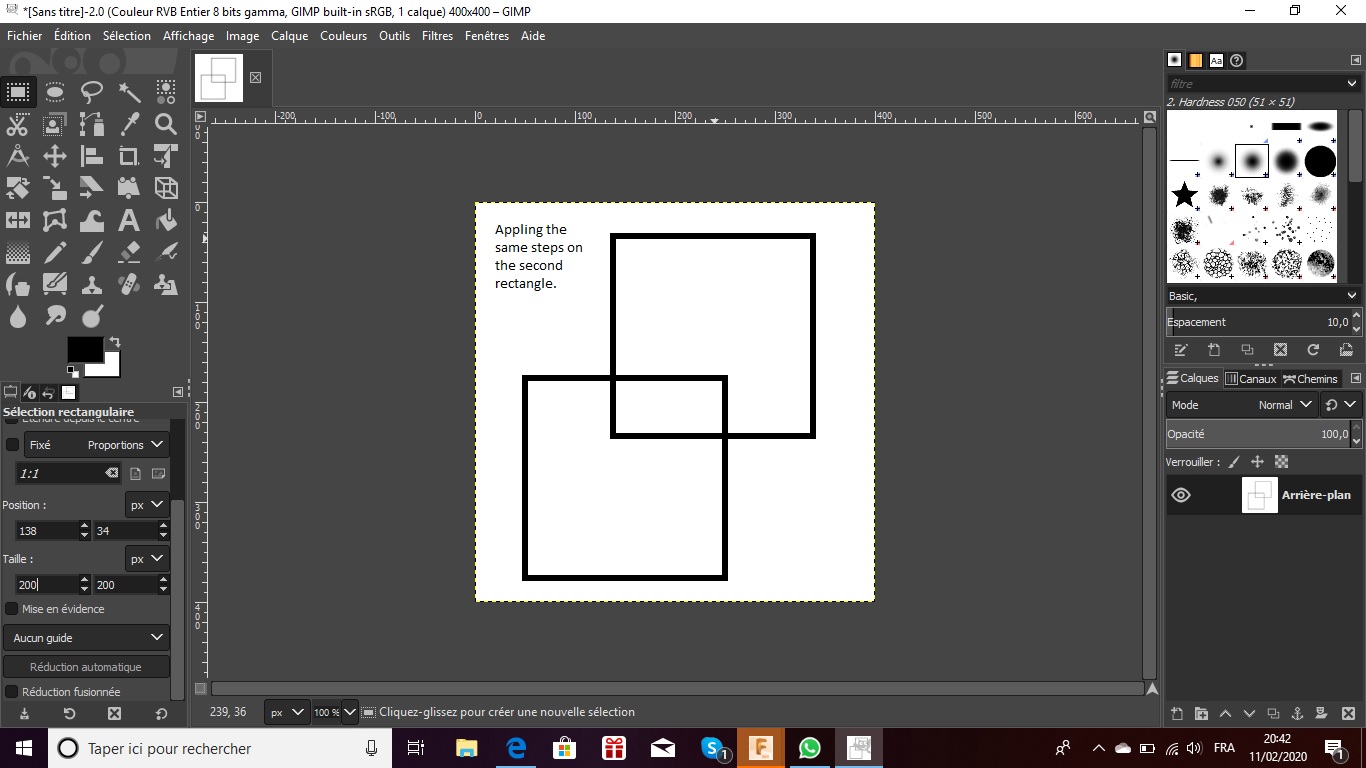Viewport: 1366px width, 768px height.
Task: Select the Color Picker eyedropper tool
Action: [x=129, y=124]
